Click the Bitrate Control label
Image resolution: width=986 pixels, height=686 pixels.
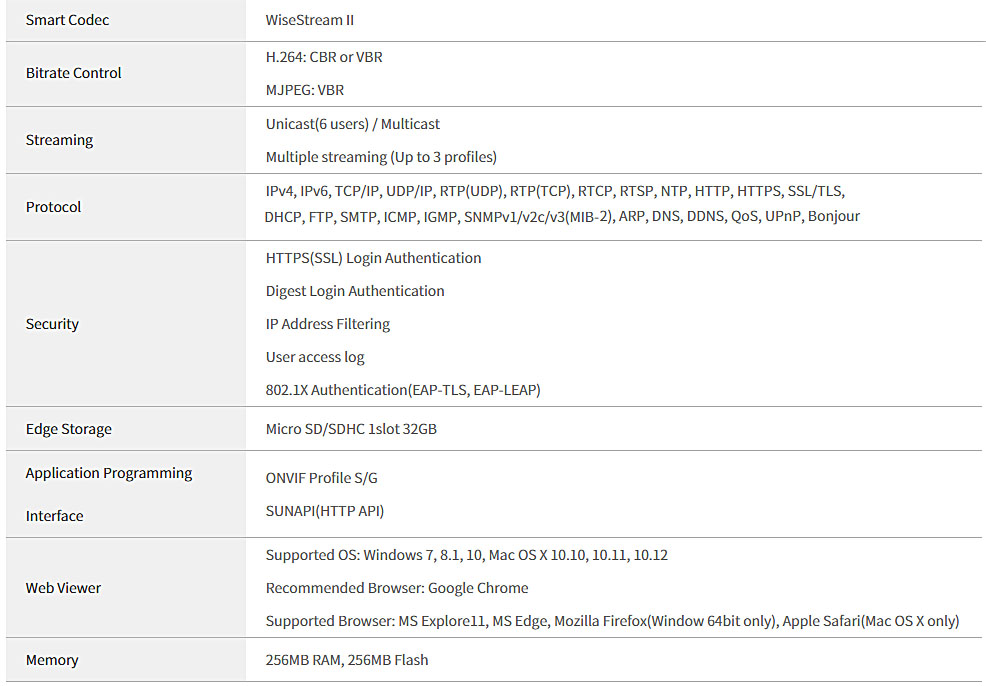click(x=74, y=73)
